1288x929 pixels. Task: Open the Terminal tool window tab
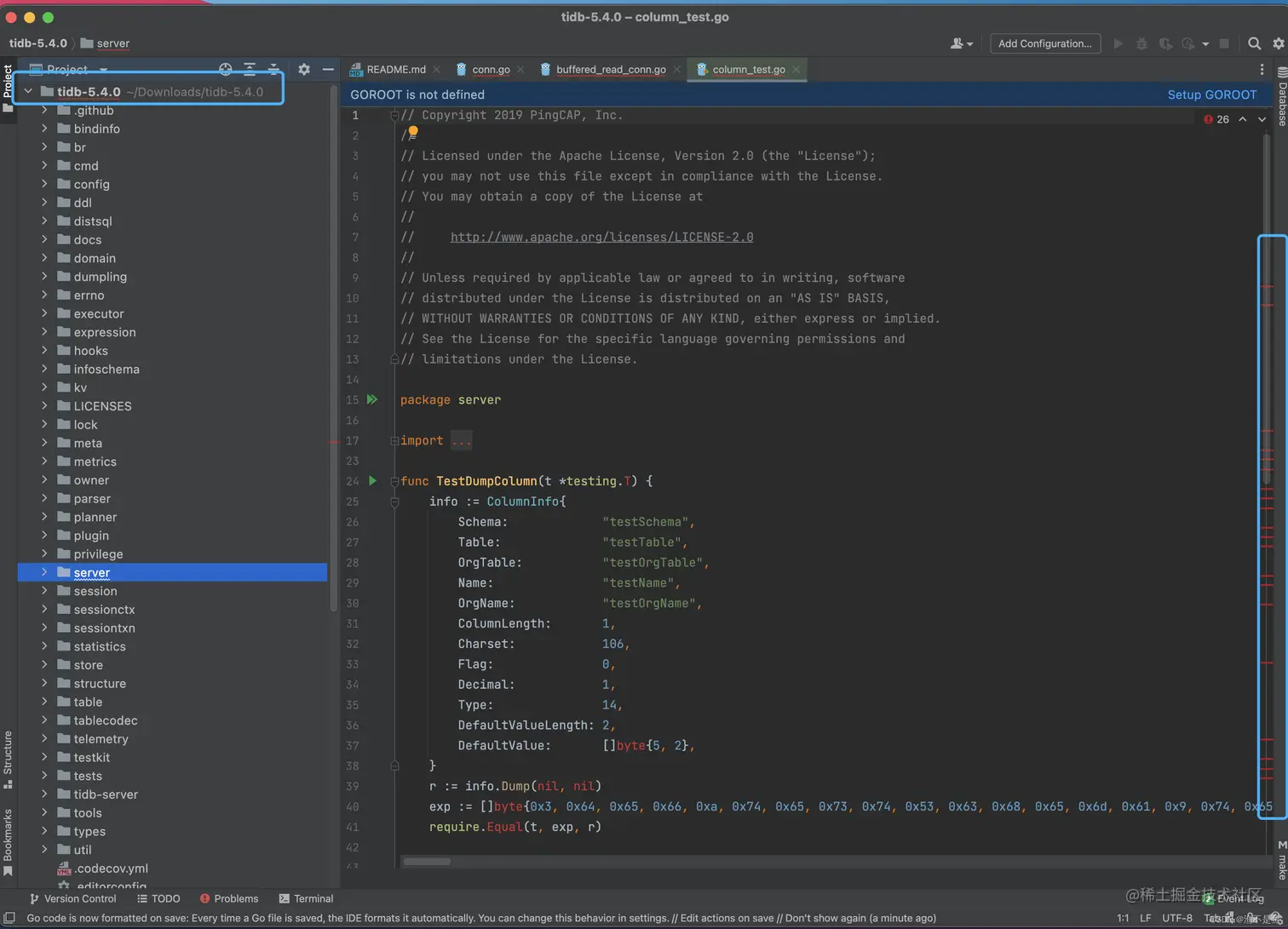coord(306,898)
